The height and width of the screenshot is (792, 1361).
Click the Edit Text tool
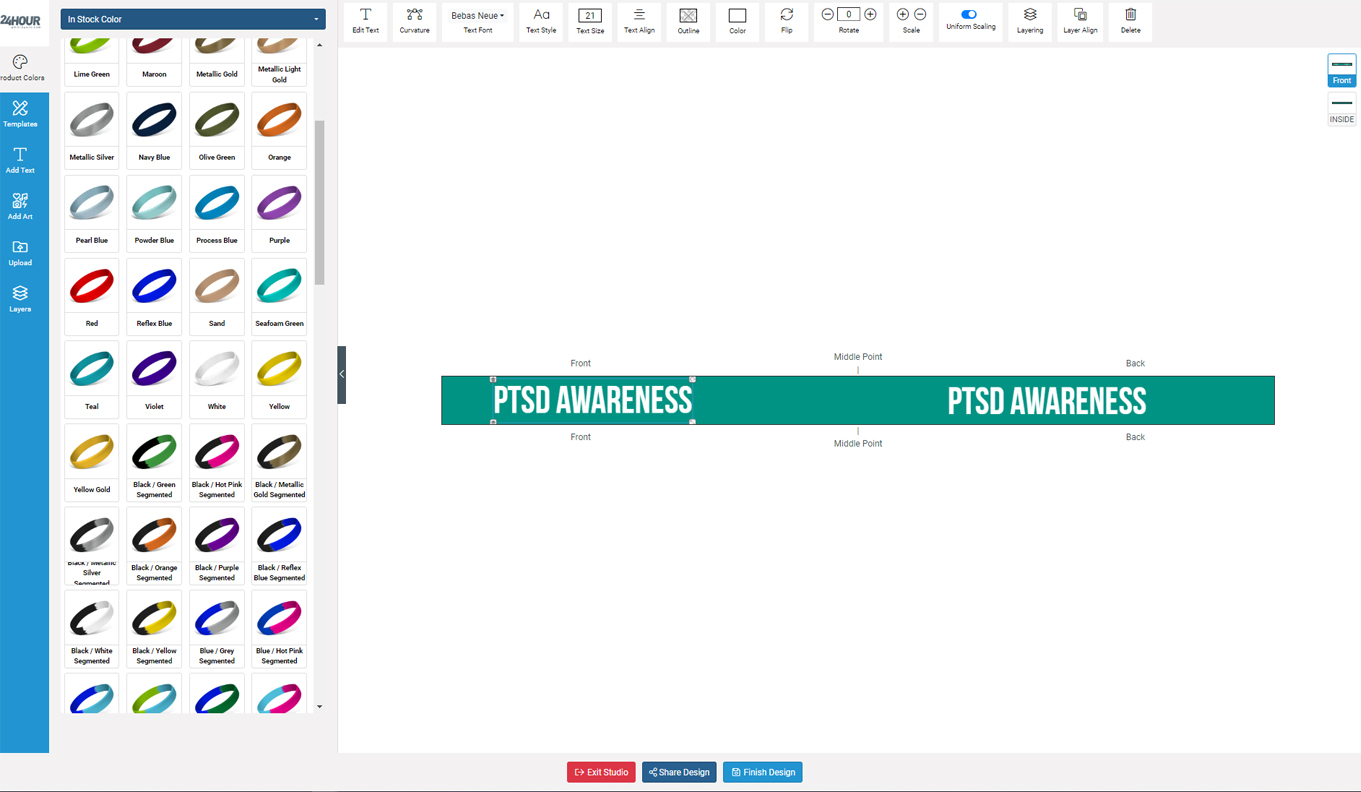(365, 21)
